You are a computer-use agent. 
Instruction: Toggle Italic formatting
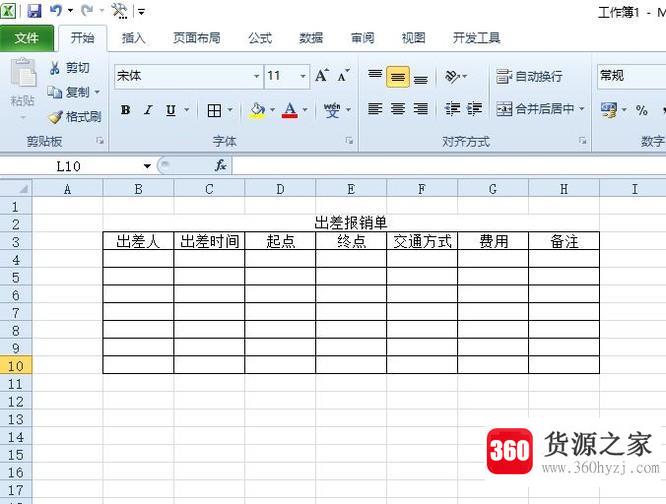148,110
